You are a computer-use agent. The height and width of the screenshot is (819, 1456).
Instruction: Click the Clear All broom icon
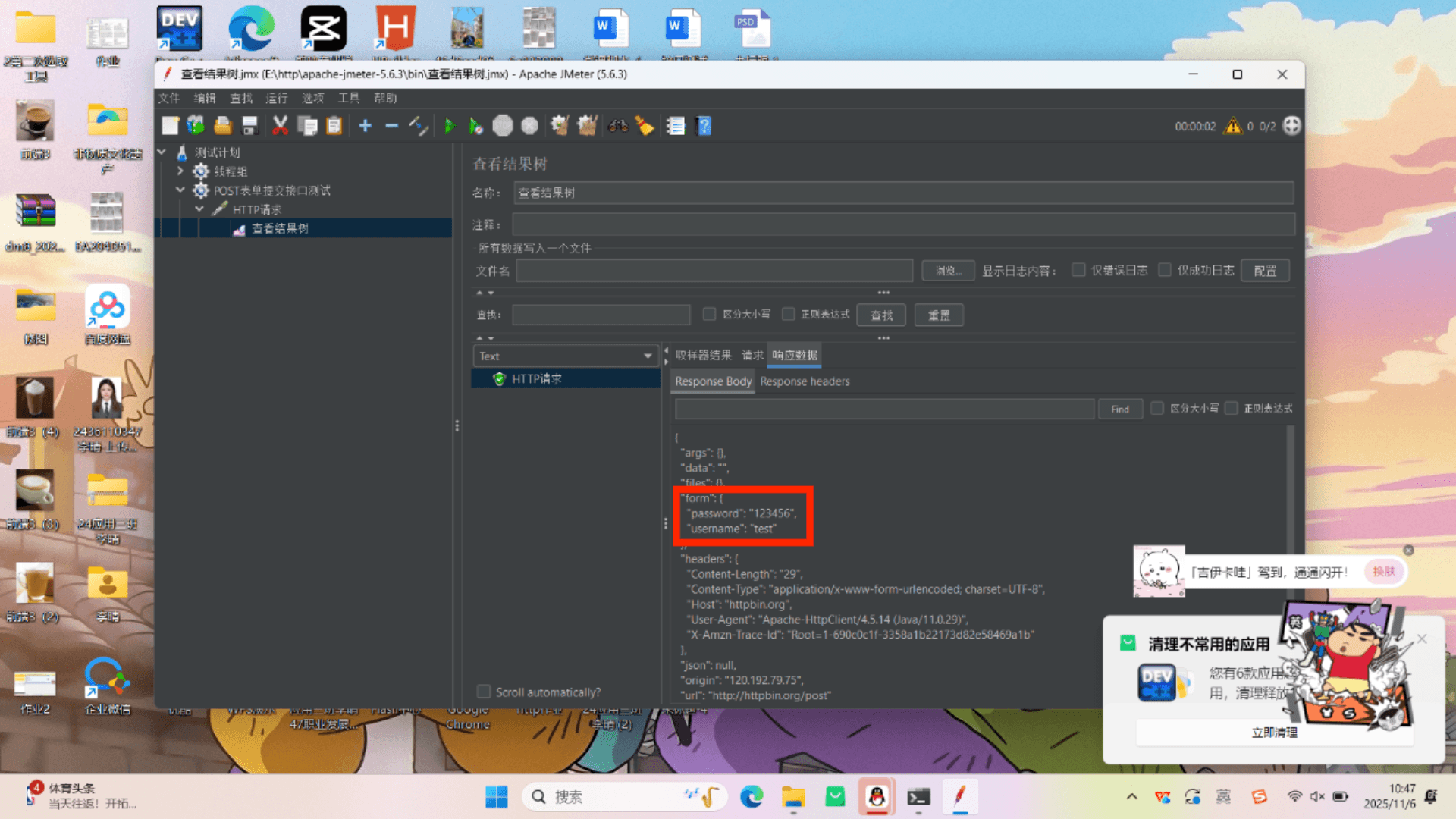pyautogui.click(x=587, y=126)
